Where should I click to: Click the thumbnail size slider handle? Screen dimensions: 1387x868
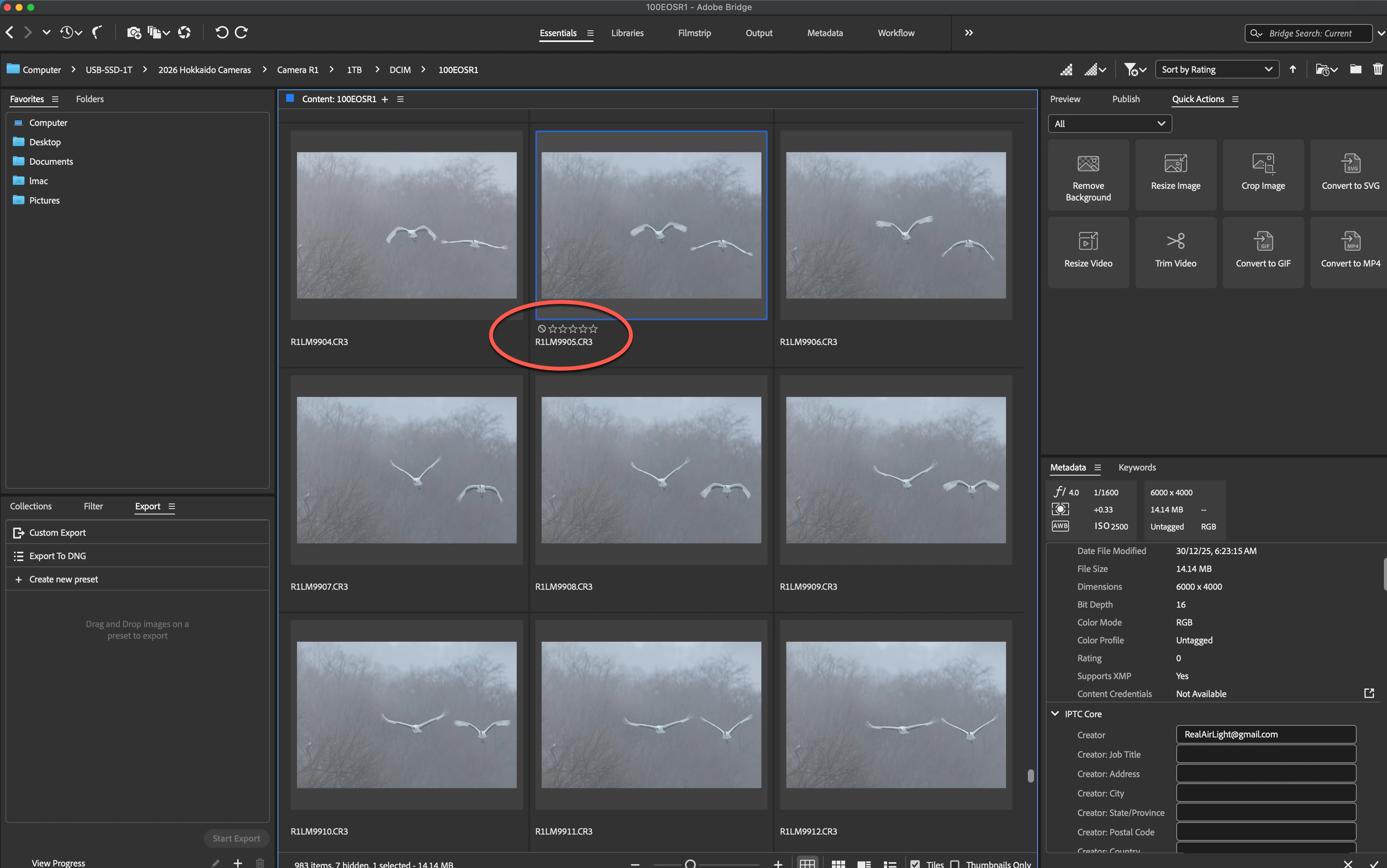(x=690, y=863)
